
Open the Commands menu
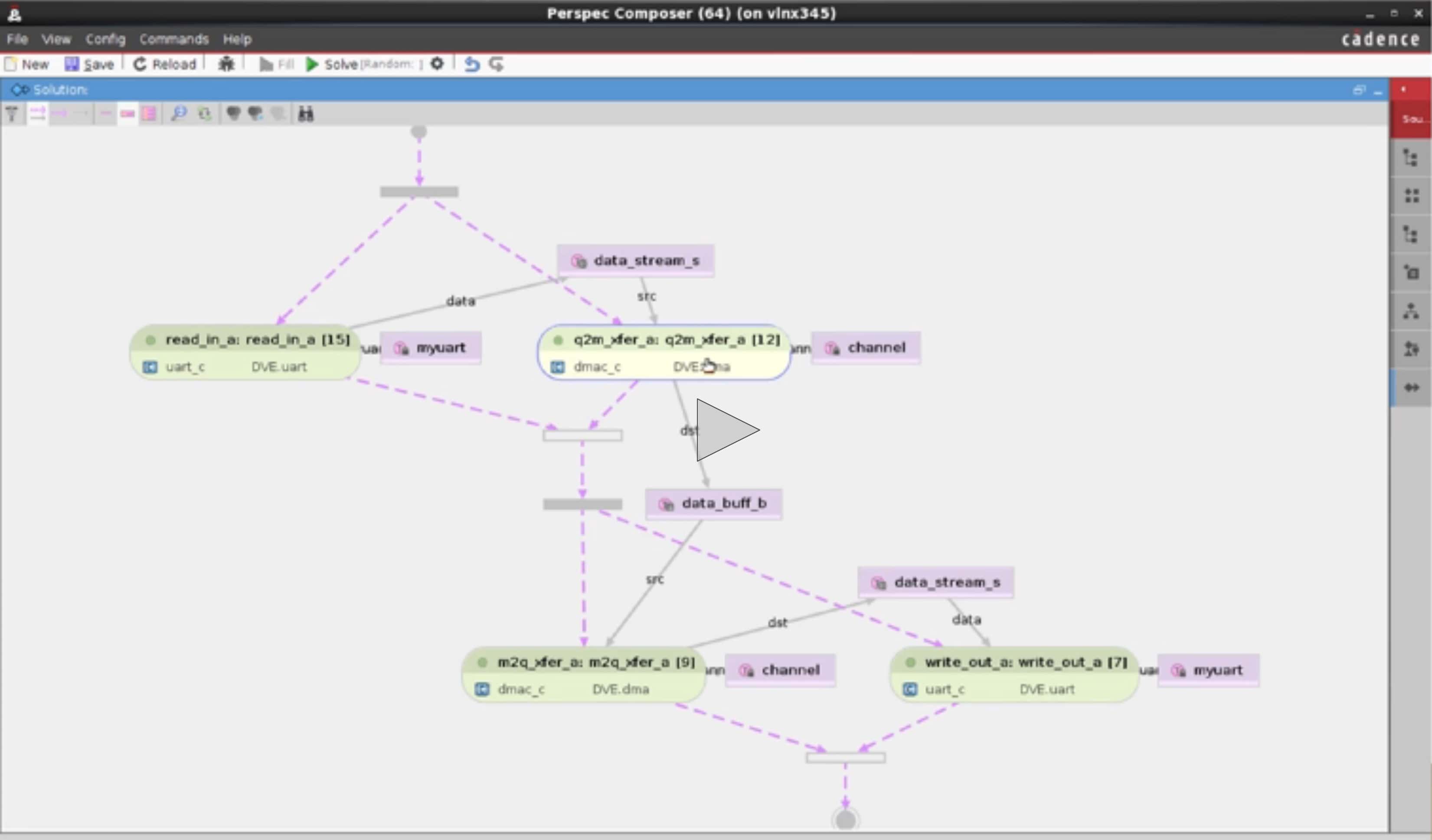174,39
